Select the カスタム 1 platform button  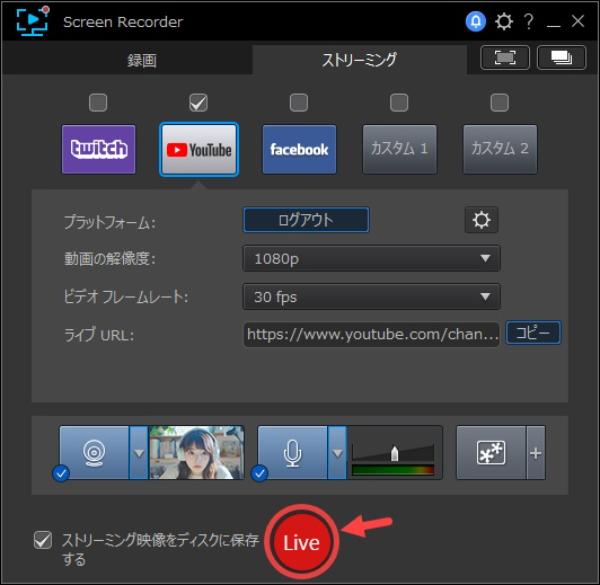click(399, 149)
